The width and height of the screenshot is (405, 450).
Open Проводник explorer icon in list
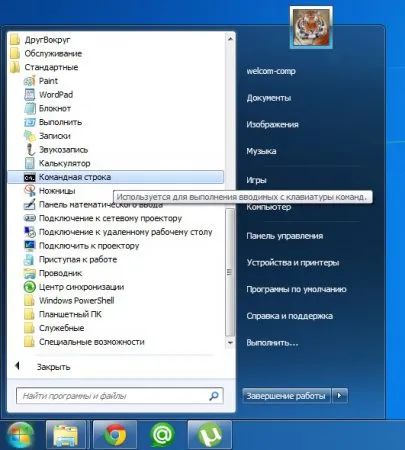click(29, 273)
